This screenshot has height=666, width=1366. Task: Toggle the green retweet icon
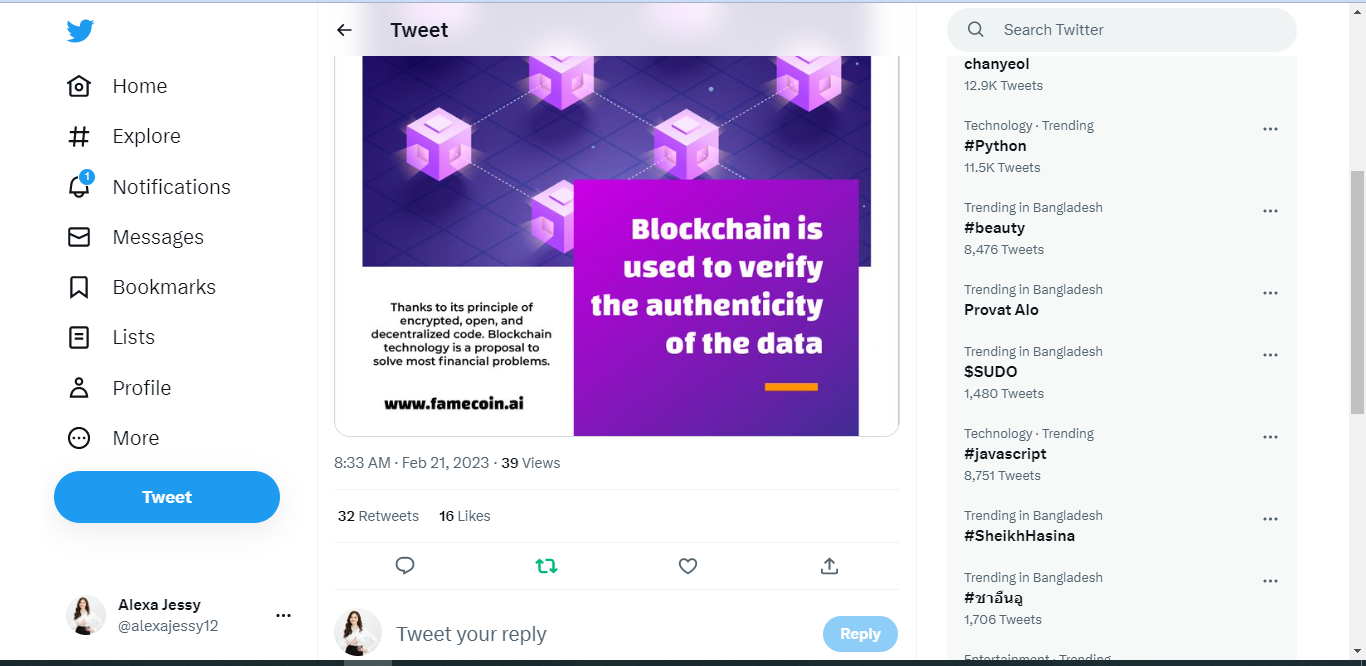click(546, 566)
